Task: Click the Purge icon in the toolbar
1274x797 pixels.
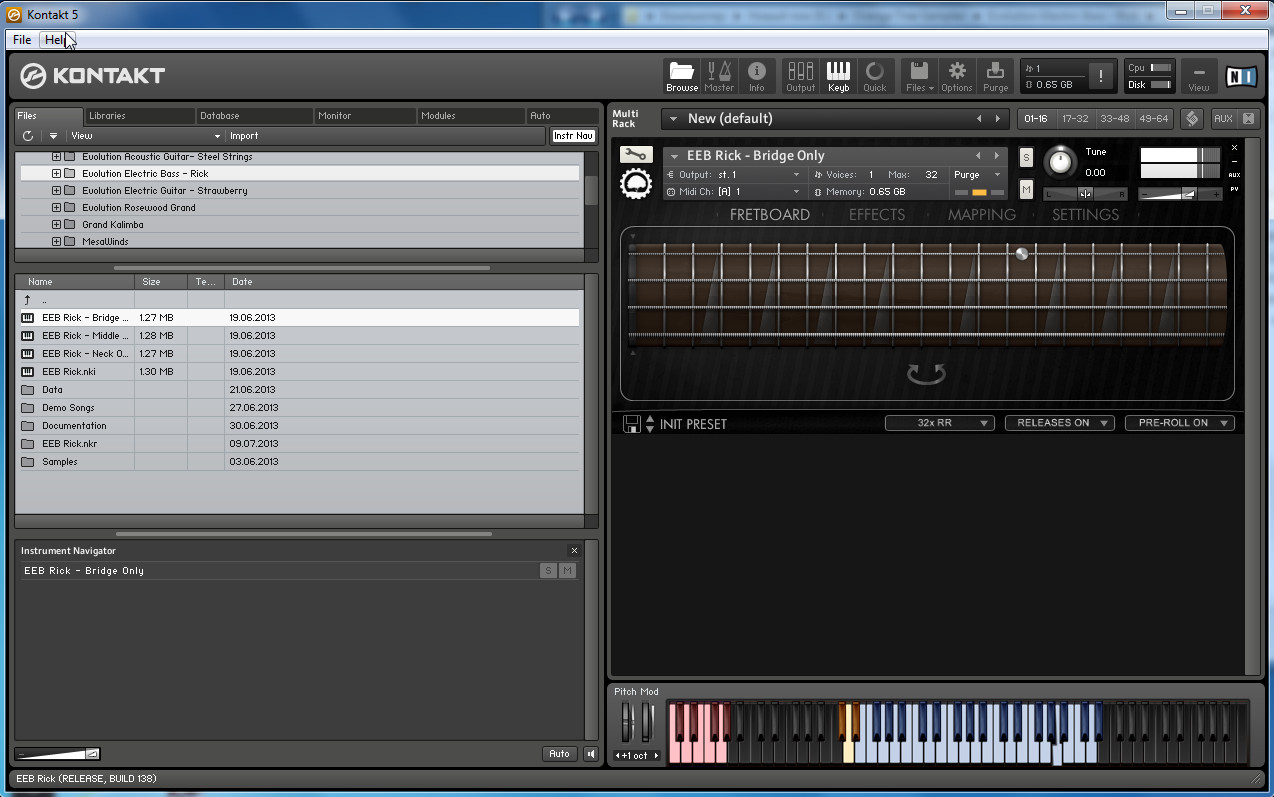Action: coord(995,75)
